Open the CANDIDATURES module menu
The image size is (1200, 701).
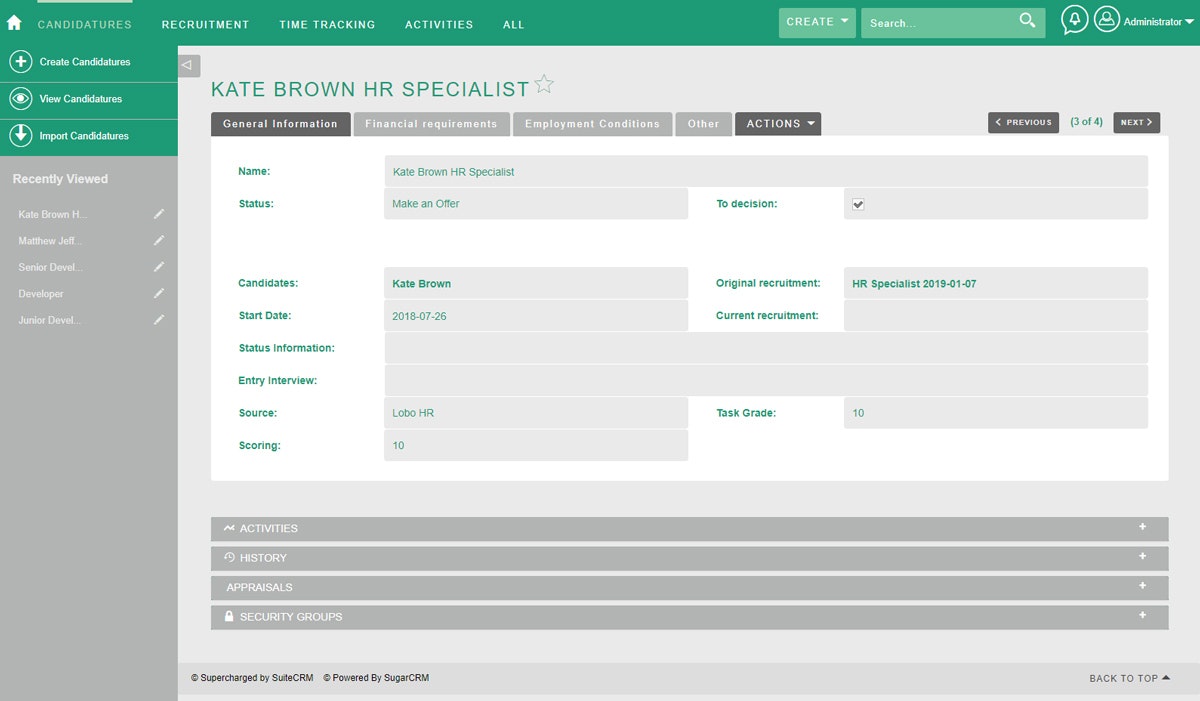[x=84, y=25]
